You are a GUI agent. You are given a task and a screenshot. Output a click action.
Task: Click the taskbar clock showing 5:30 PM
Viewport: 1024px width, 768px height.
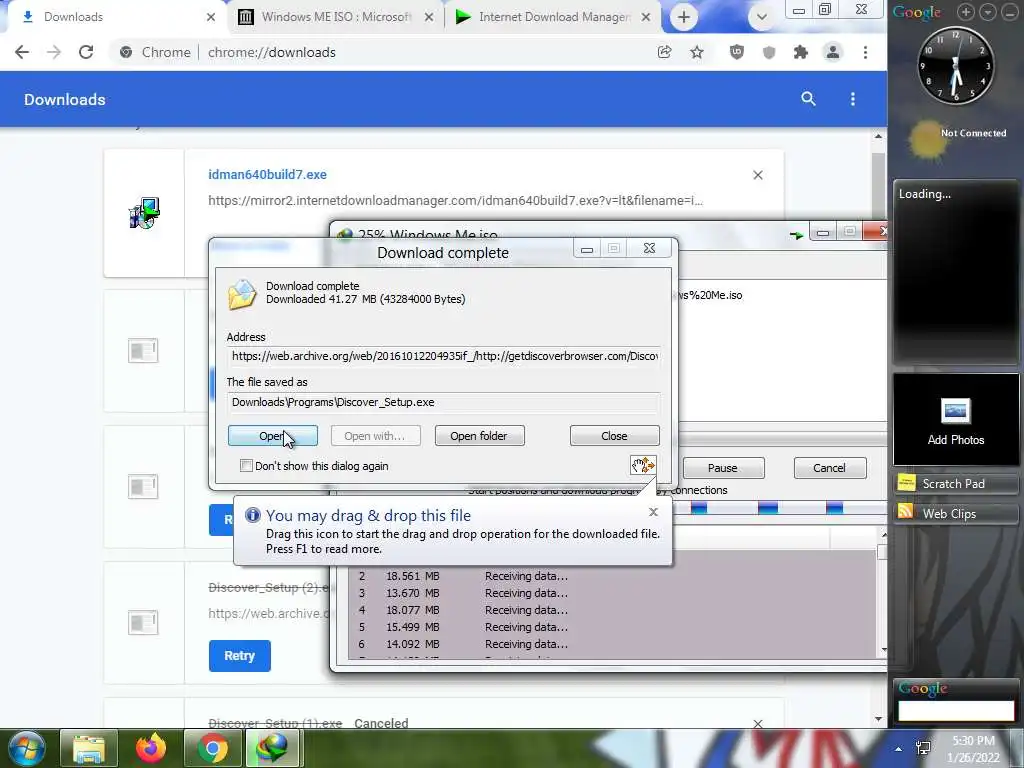[975, 749]
